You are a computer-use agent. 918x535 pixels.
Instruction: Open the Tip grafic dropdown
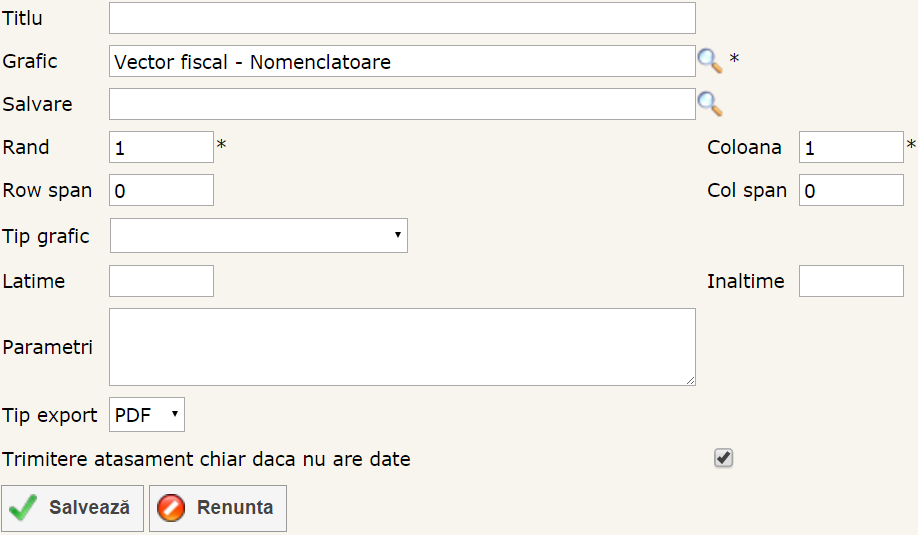(258, 236)
